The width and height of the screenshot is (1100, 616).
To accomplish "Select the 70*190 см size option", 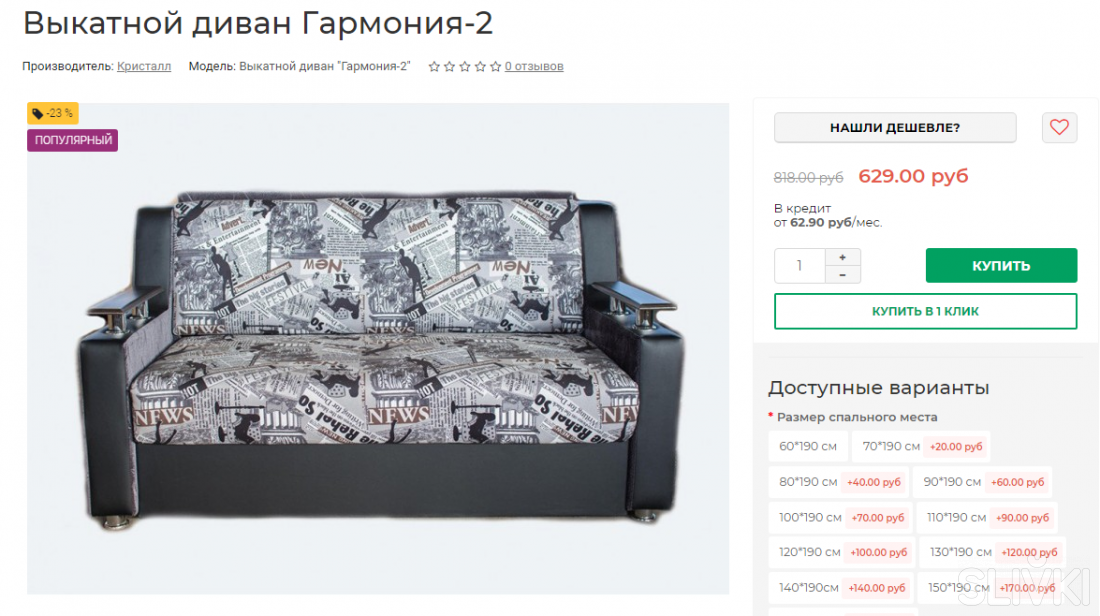I will [x=920, y=446].
